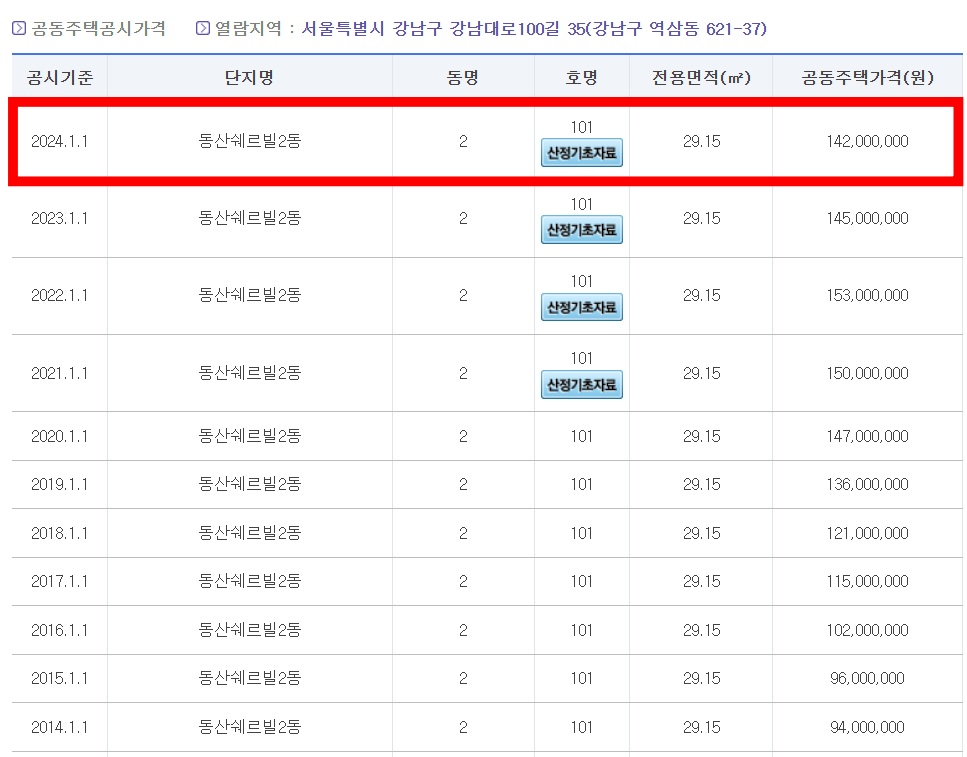The width and height of the screenshot is (967, 757).
Task: Open 산정기초자료 in the highlighted 2024 row
Action: 581,153
